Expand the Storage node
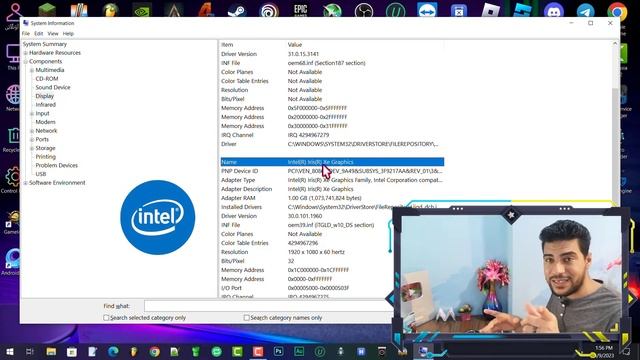The height and width of the screenshot is (360, 640). coord(32,148)
